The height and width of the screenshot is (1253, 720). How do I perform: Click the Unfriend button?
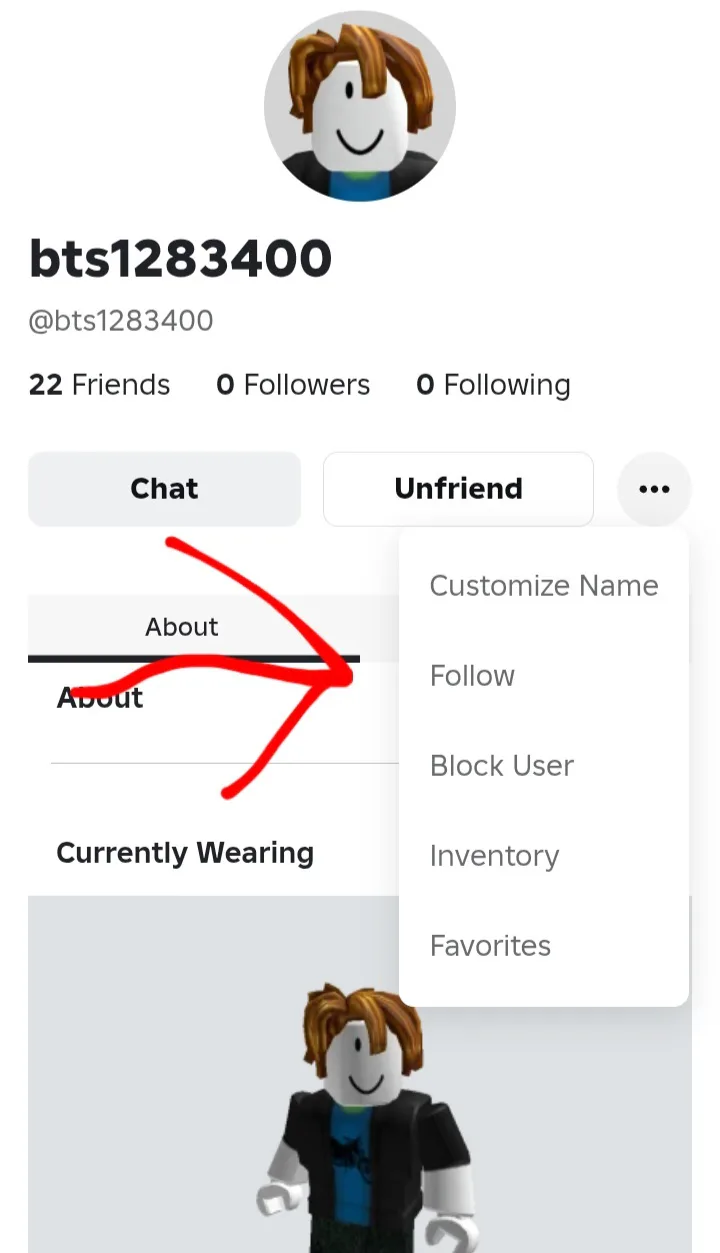[x=458, y=489]
